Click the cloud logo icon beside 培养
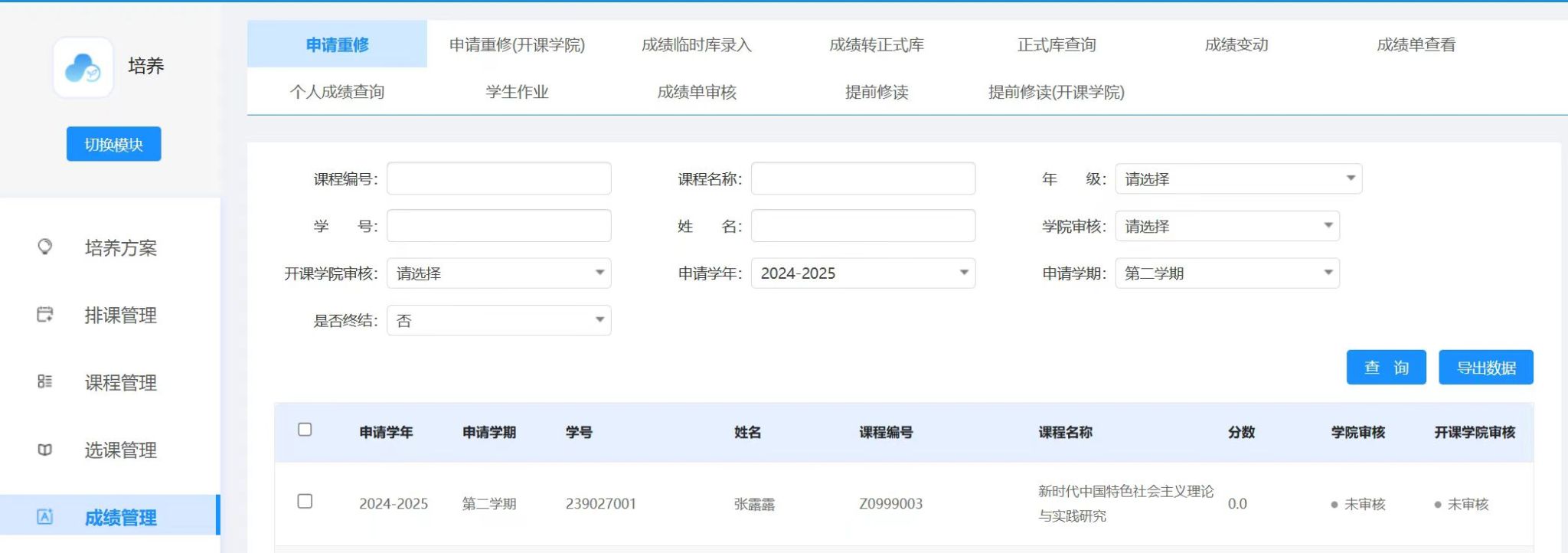Image resolution: width=1568 pixels, height=553 pixels. click(x=83, y=67)
